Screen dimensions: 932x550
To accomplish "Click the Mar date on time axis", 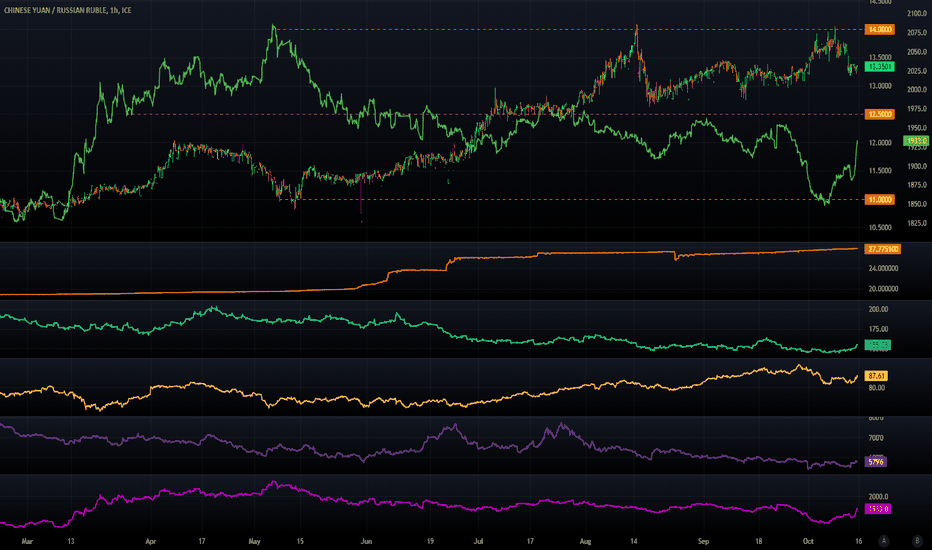I will [x=27, y=541].
